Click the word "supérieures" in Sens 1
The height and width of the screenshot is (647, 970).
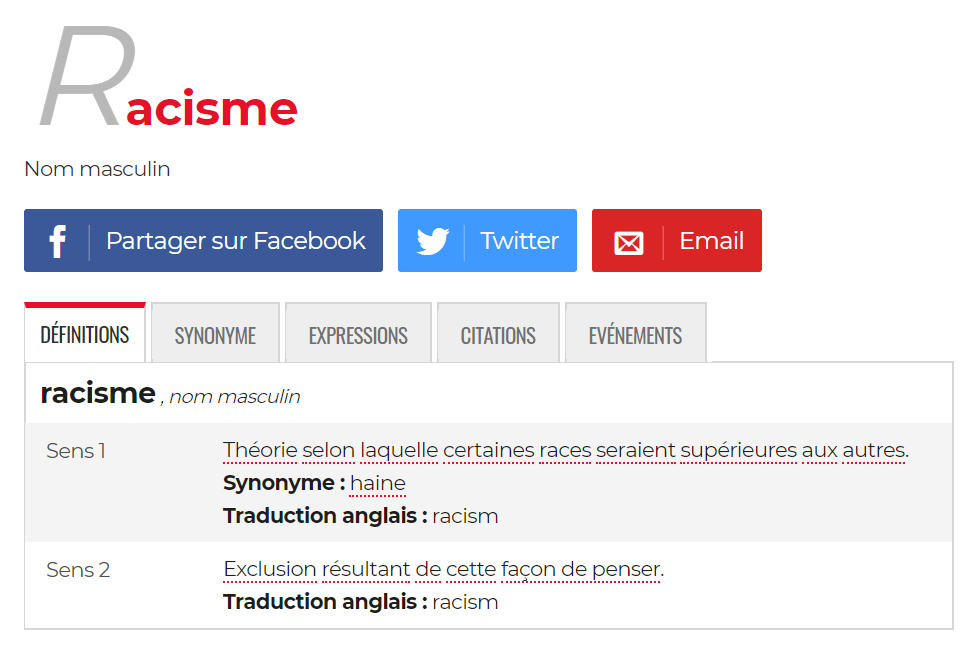click(738, 451)
